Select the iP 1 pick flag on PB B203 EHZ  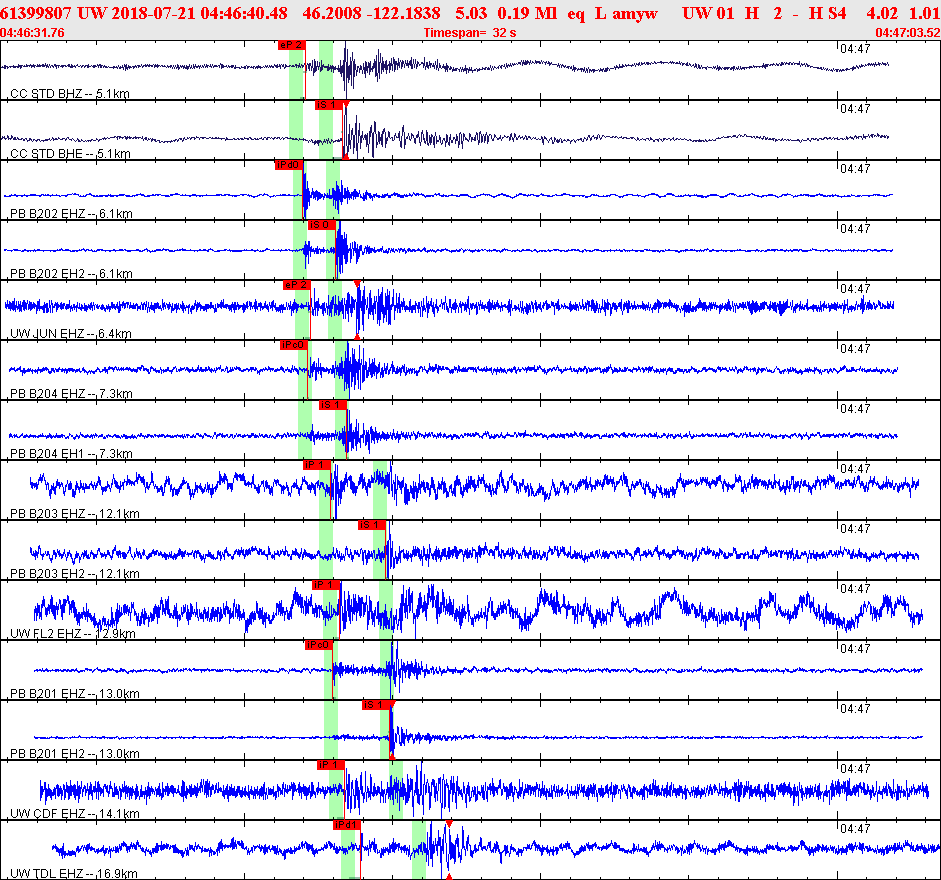coord(317,465)
